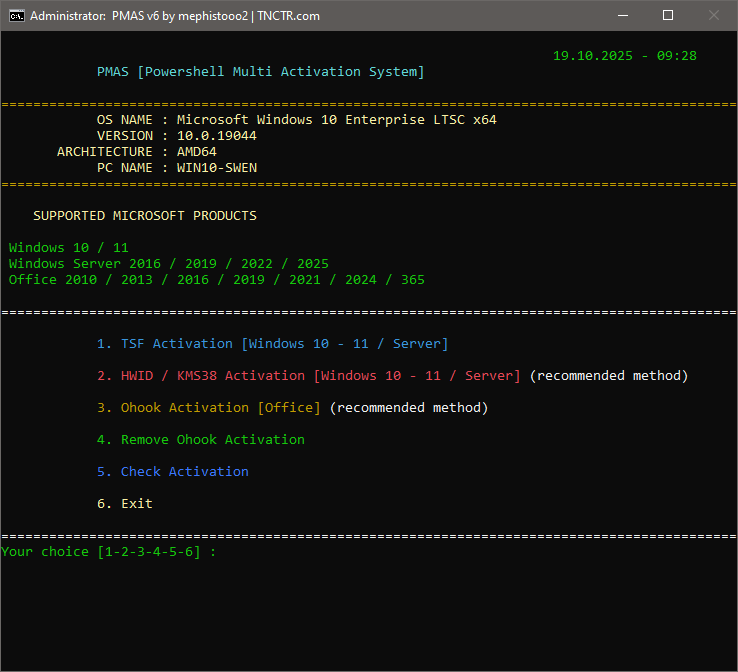Click the 'SUPPORTED MICROSOFT PRODUCTS' heading
This screenshot has width=738, height=672.
[144, 215]
